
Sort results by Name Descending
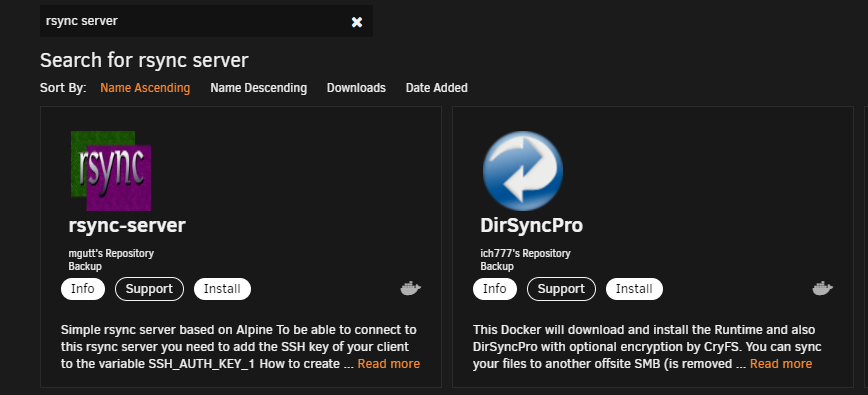[x=259, y=88]
